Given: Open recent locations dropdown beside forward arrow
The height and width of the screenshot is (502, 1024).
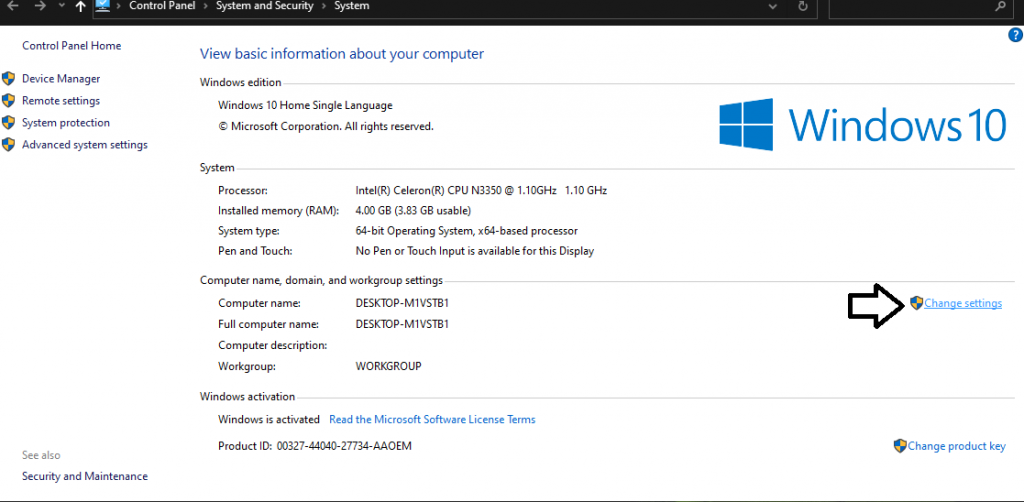Looking at the screenshot, I should coord(61,6).
